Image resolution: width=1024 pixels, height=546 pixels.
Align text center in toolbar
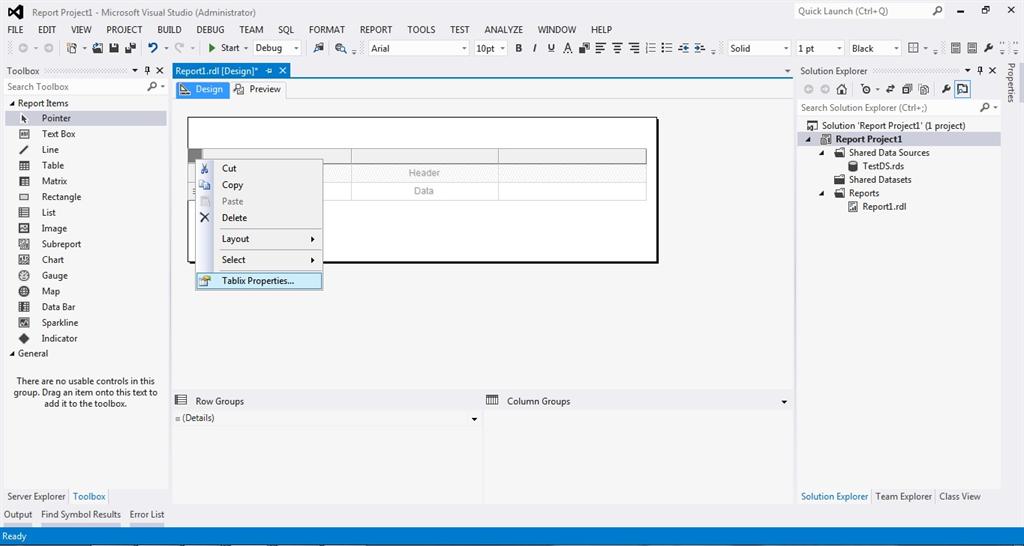[617, 48]
